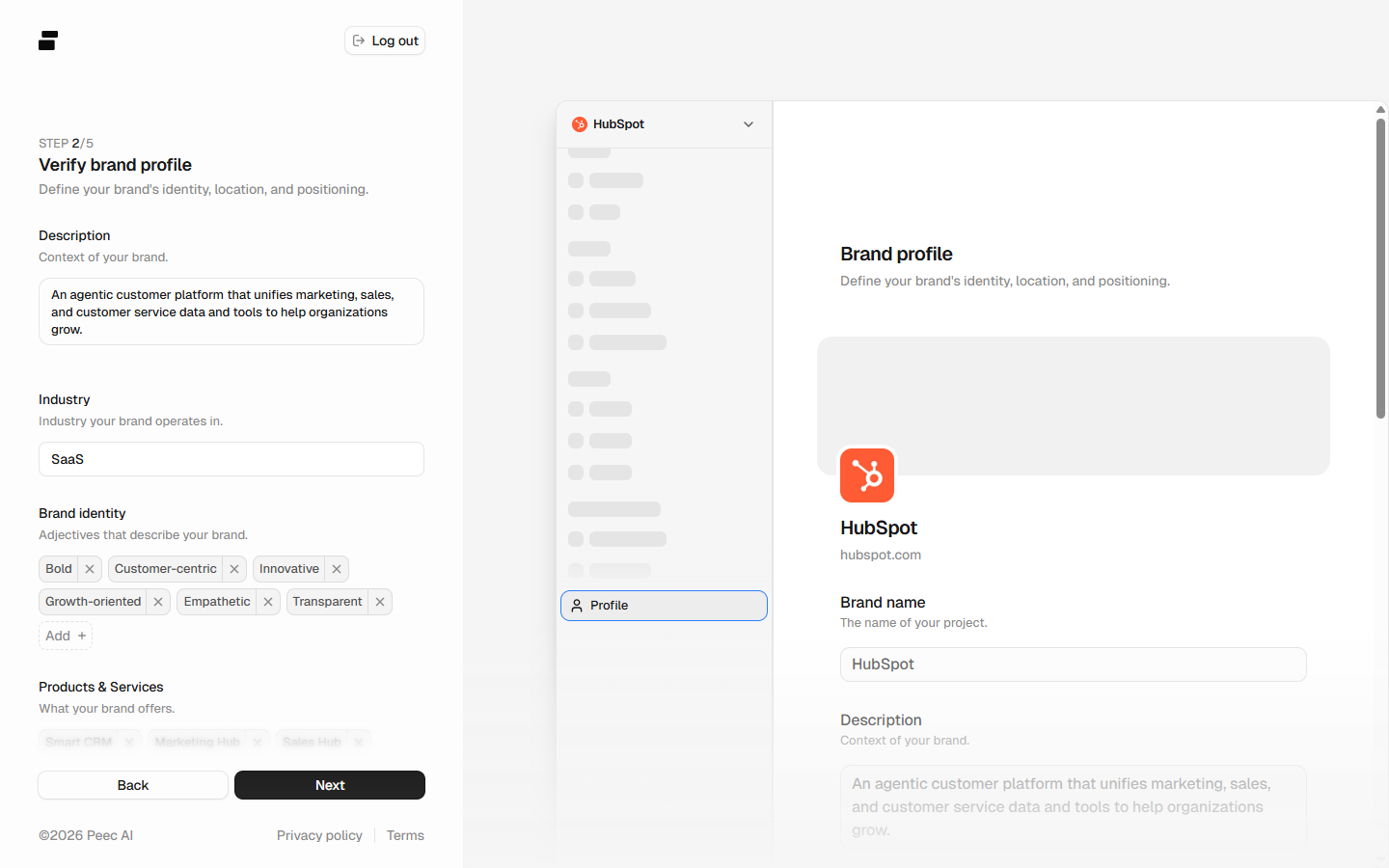The width and height of the screenshot is (1389, 868).
Task: Click the profile banner image placeholder
Action: tap(1073, 405)
